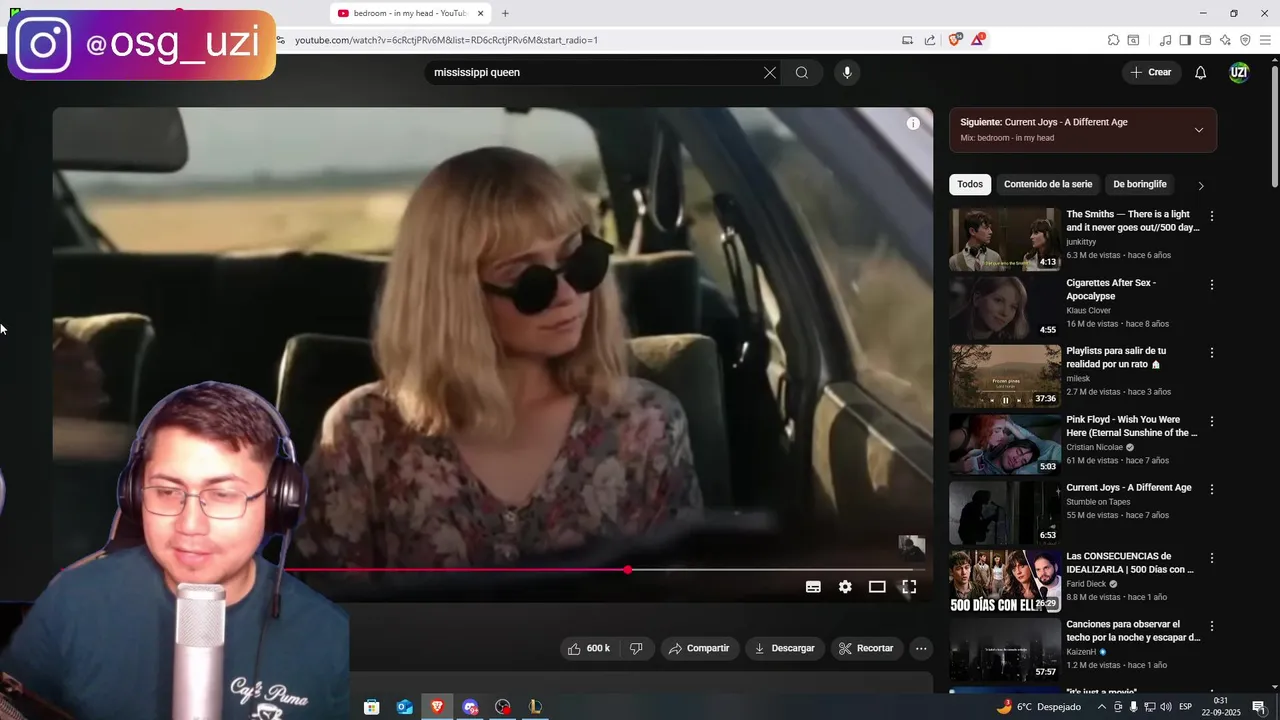Clear the search box with the X
Image resolution: width=1280 pixels, height=720 pixels.
click(770, 72)
